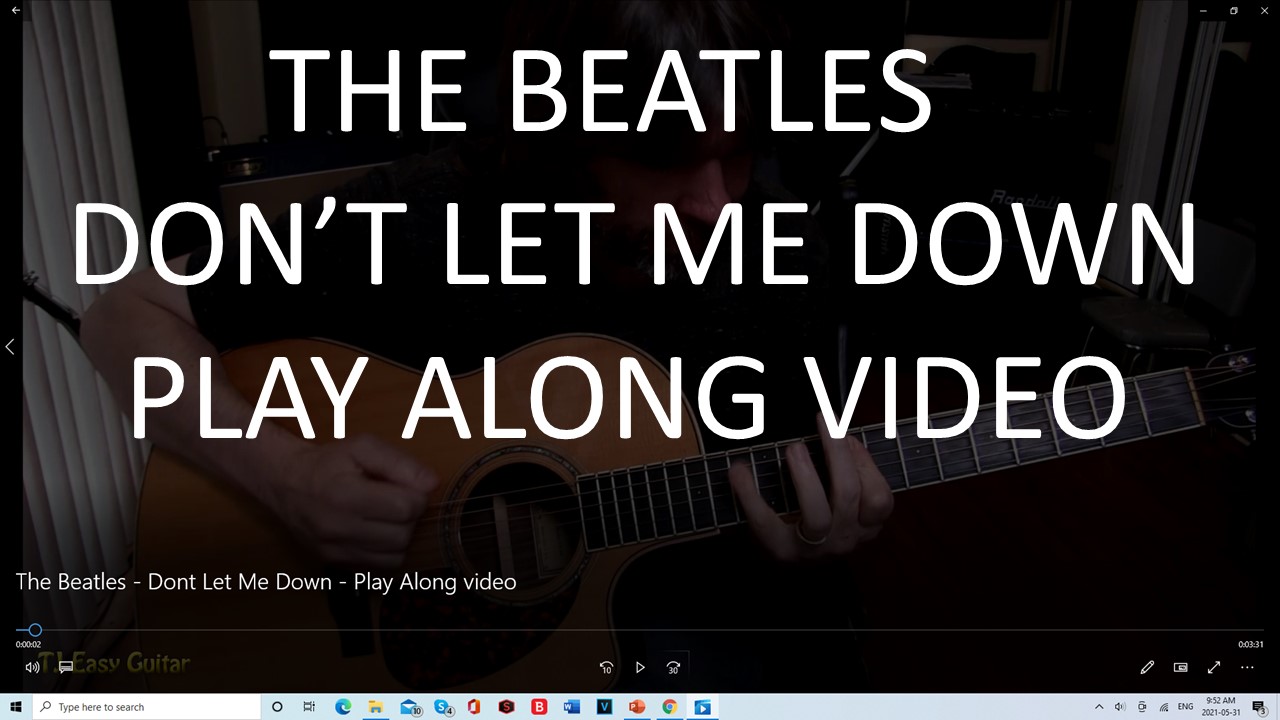The height and width of the screenshot is (720, 1280).
Task: Open Cortana circle on the taskbar
Action: point(278,707)
